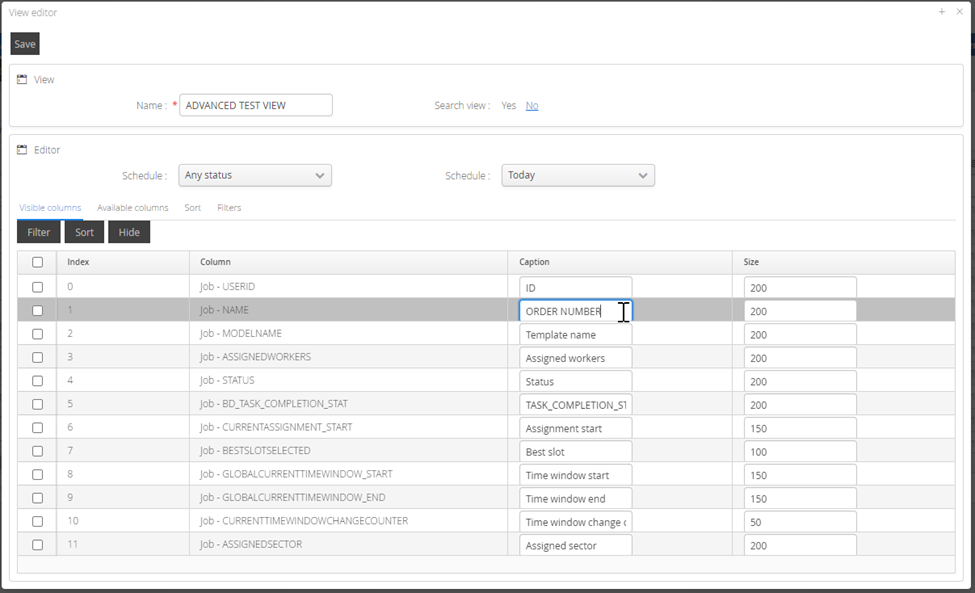Image resolution: width=975 pixels, height=593 pixels.
Task: Select the Visible columns tab
Action: [x=50, y=208]
